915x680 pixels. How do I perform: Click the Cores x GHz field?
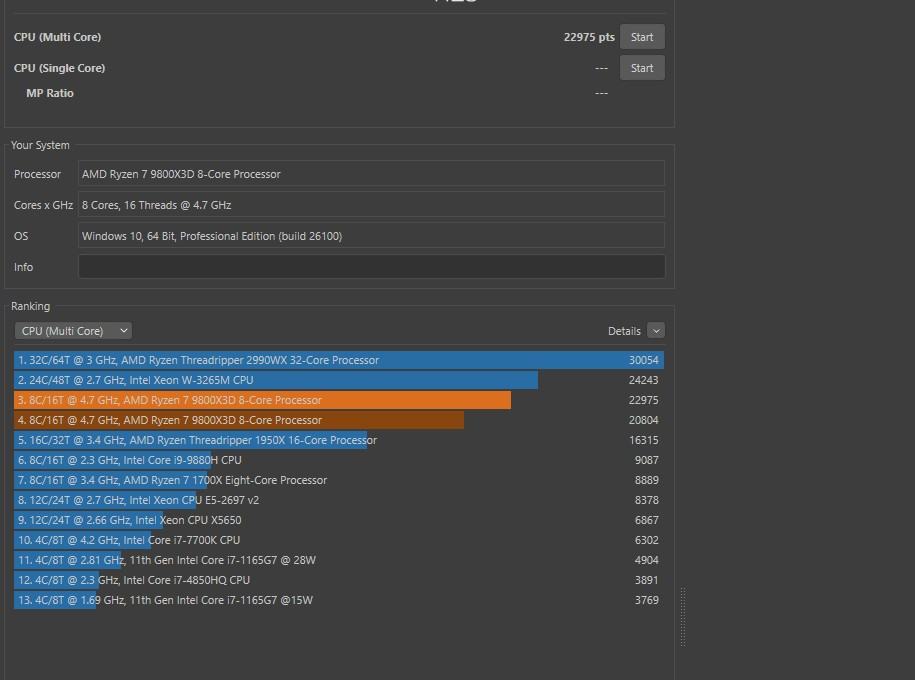372,205
